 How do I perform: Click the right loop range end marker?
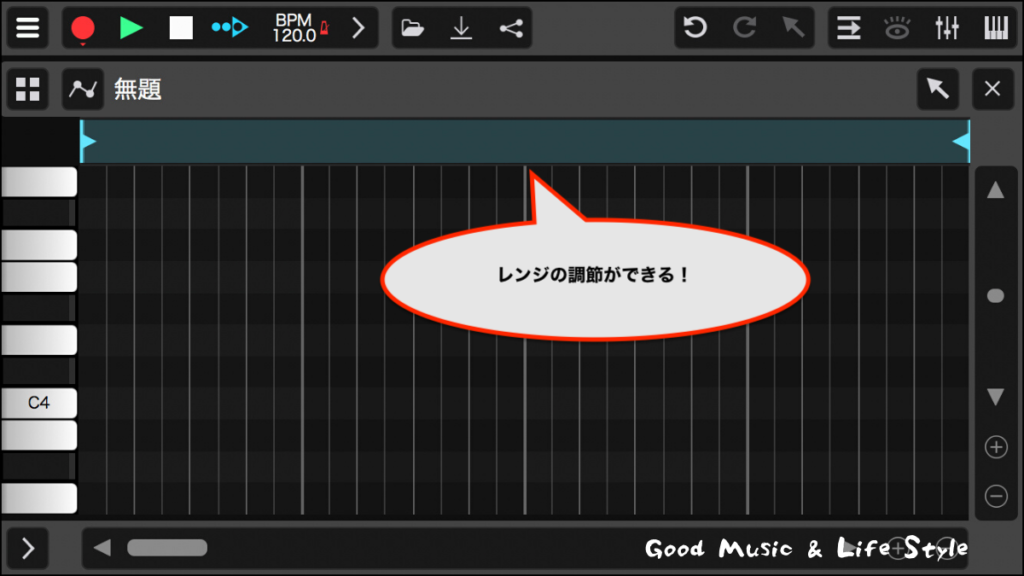962,141
